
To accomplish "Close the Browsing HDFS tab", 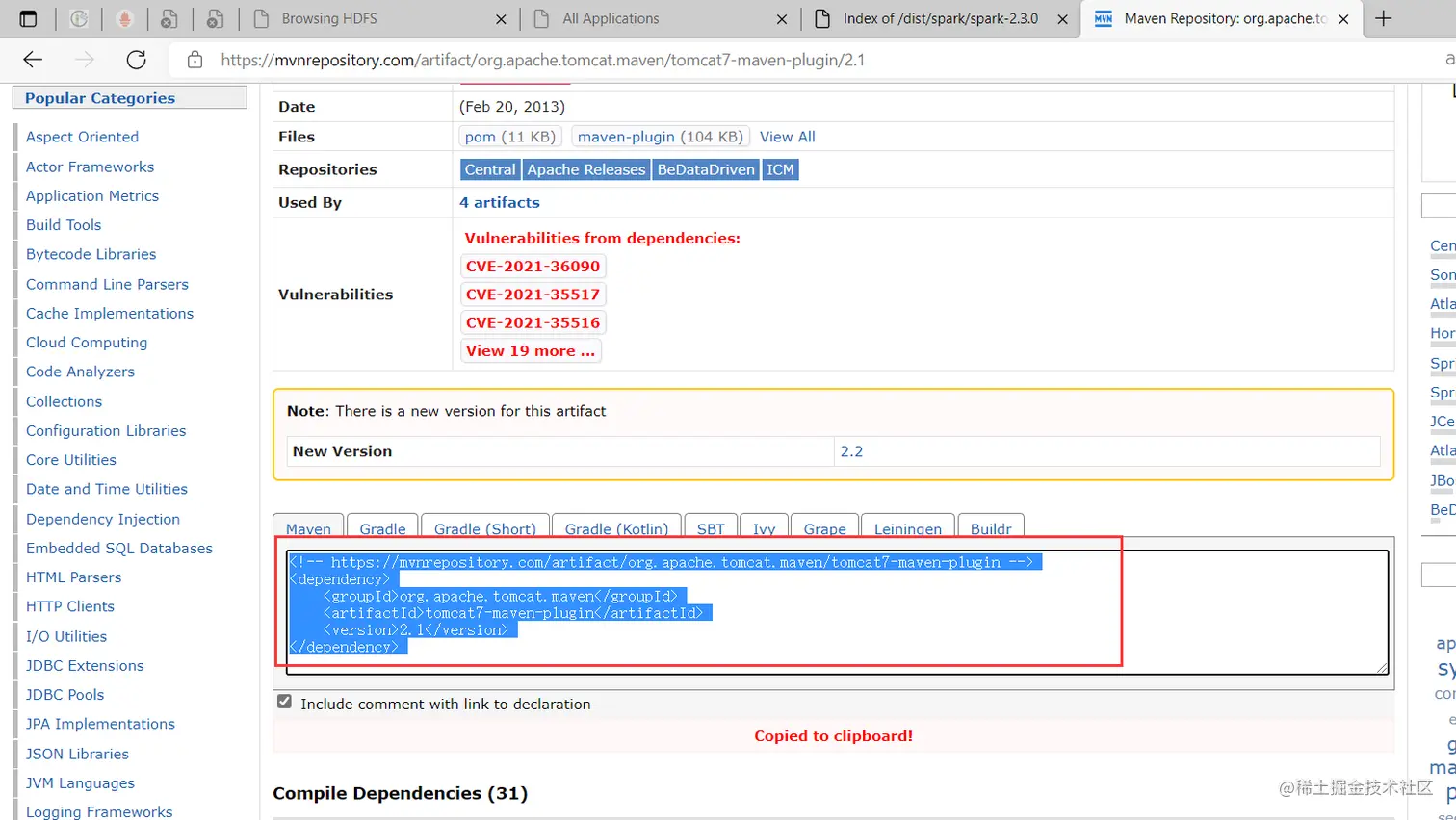I will pyautogui.click(x=501, y=19).
